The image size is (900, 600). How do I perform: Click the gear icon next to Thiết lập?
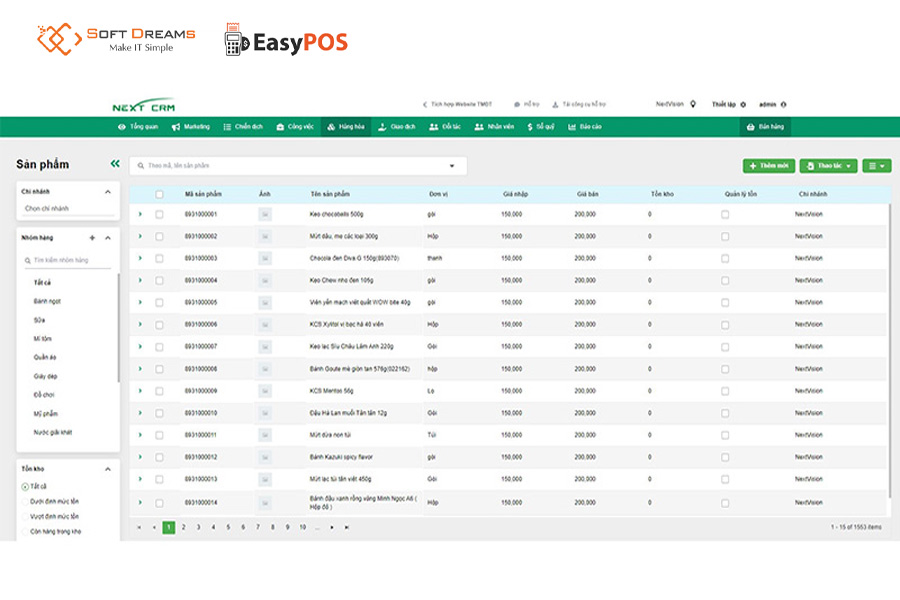click(743, 104)
